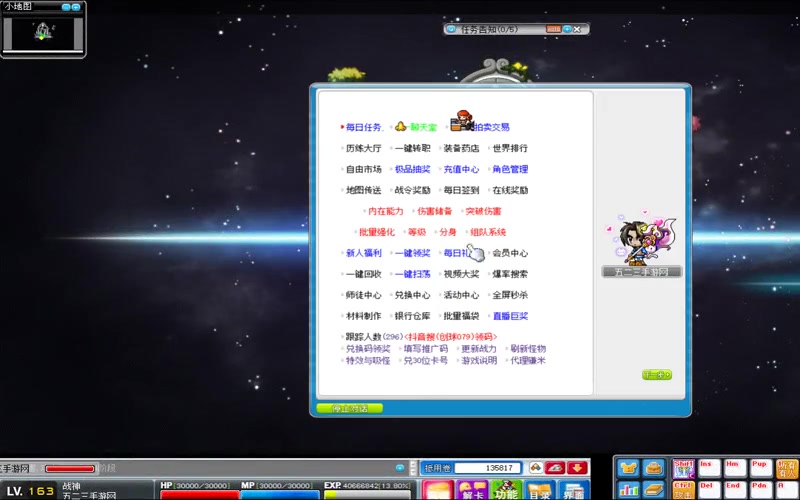The image size is (800, 500).
Task: Minimize the 小地图 minimap panel
Action: click(x=65, y=7)
